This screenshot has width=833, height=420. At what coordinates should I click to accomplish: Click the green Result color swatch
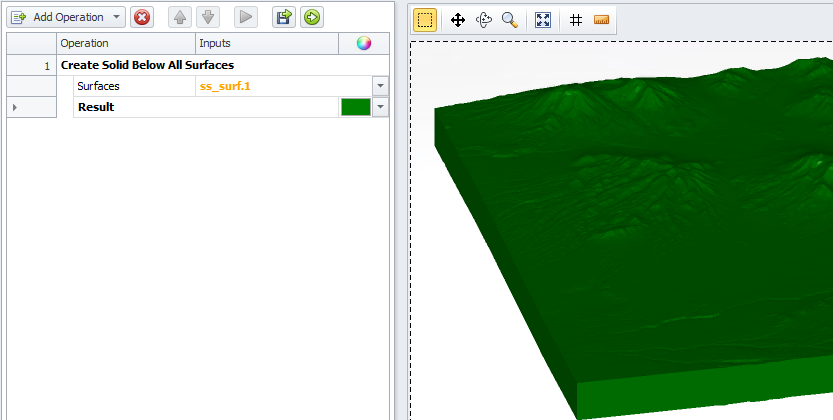356,107
